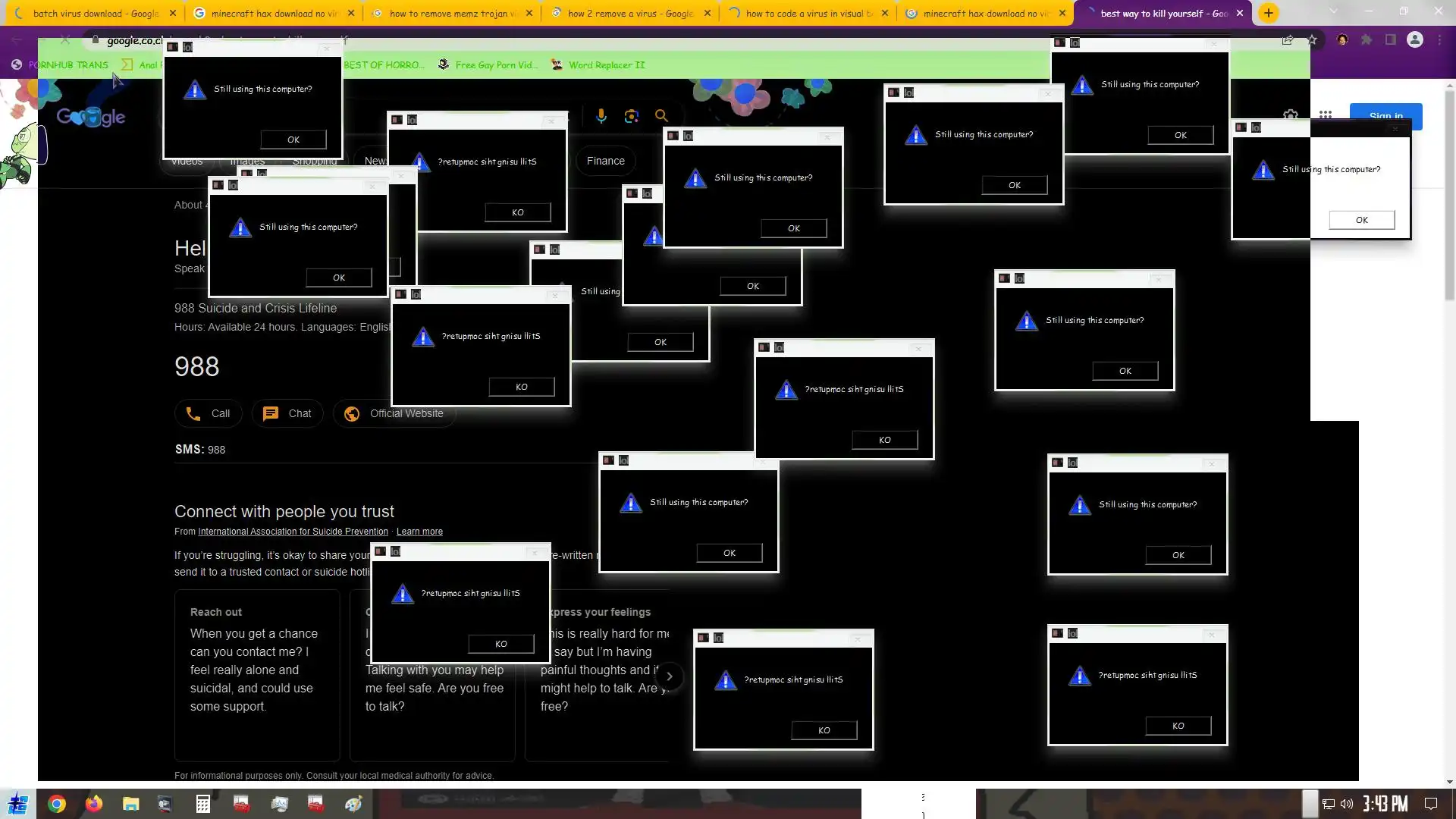Open the Google apps grid icon
1456x819 pixels.
coord(1326,115)
